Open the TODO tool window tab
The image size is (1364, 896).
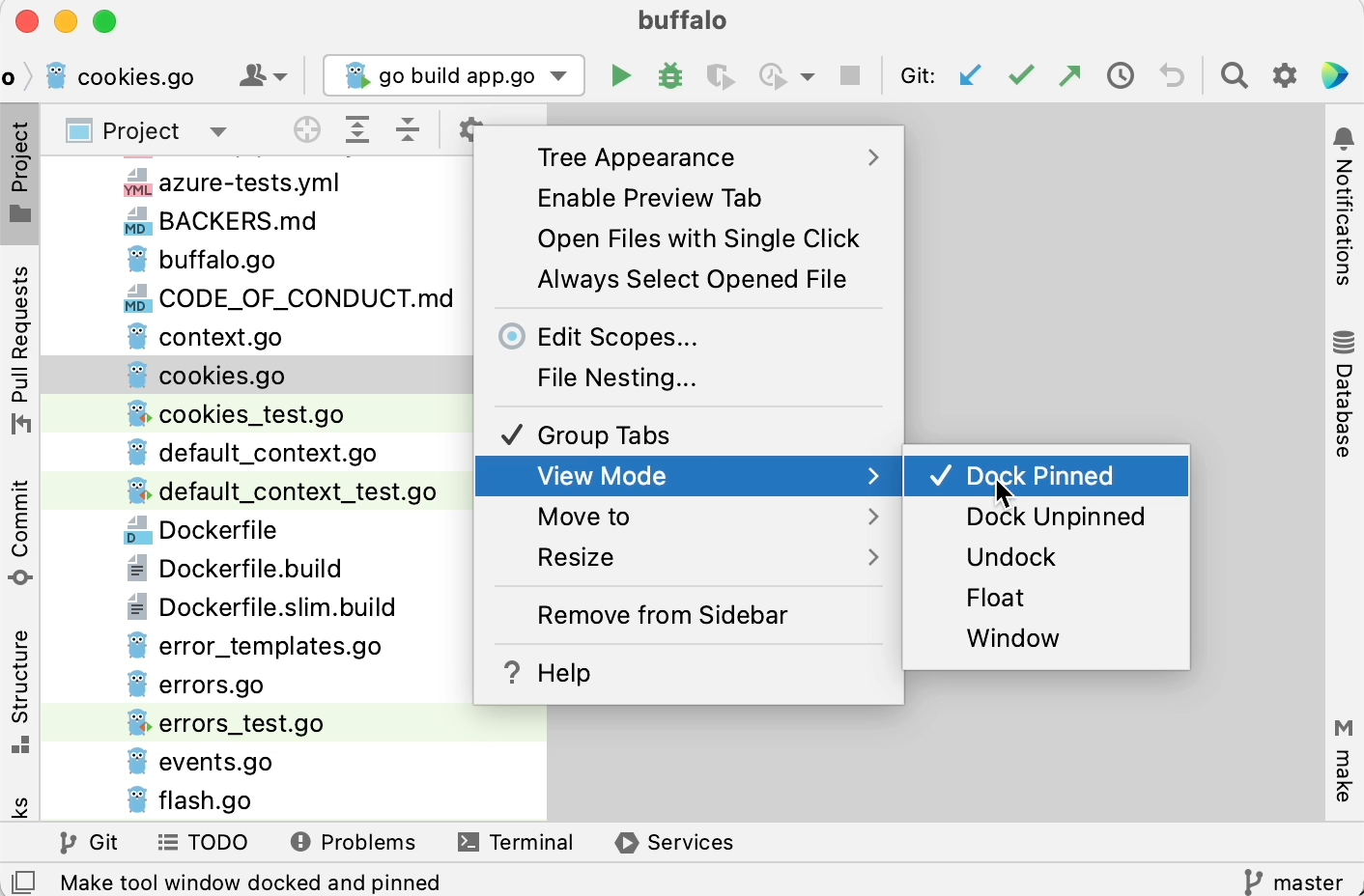point(204,842)
